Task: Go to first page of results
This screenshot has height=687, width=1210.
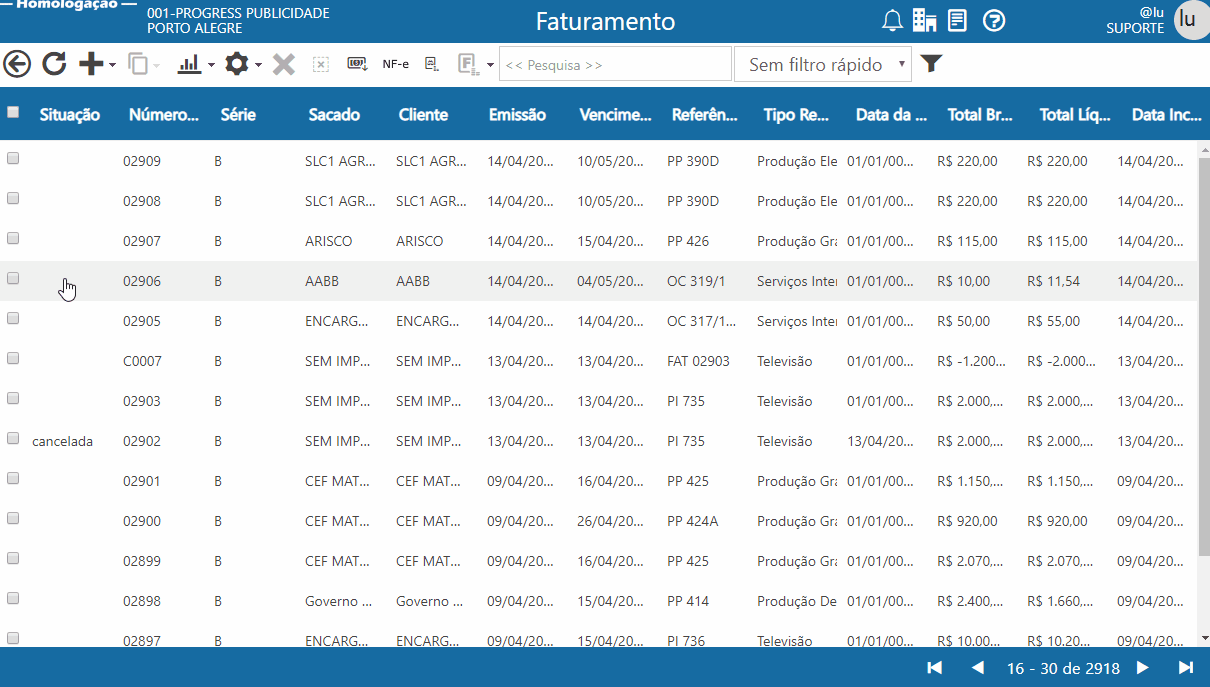Action: click(x=935, y=668)
